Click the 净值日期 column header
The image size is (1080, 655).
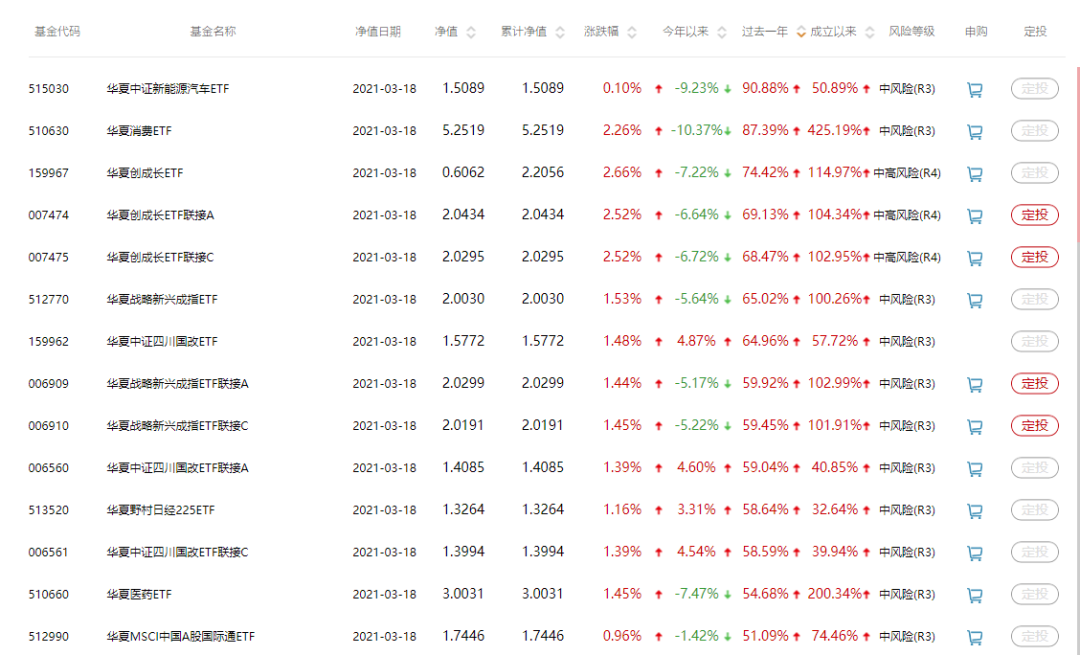[377, 32]
